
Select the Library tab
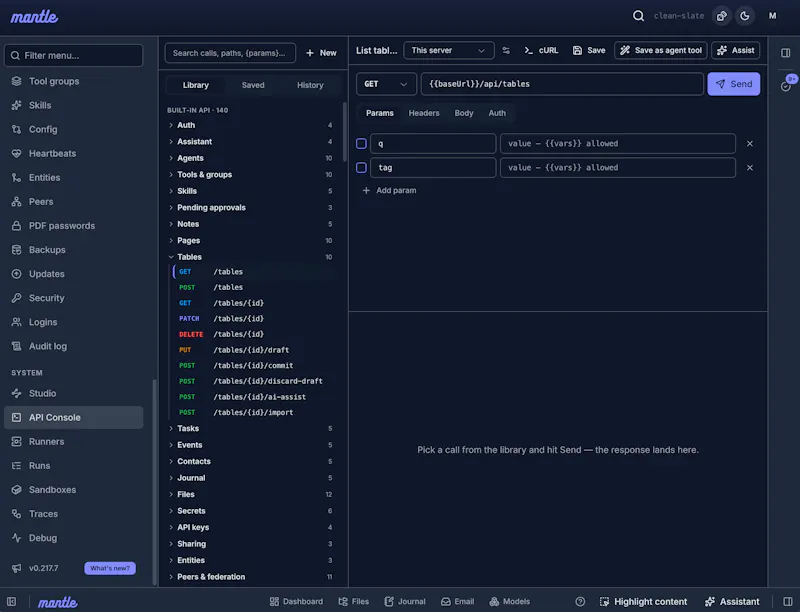(196, 85)
